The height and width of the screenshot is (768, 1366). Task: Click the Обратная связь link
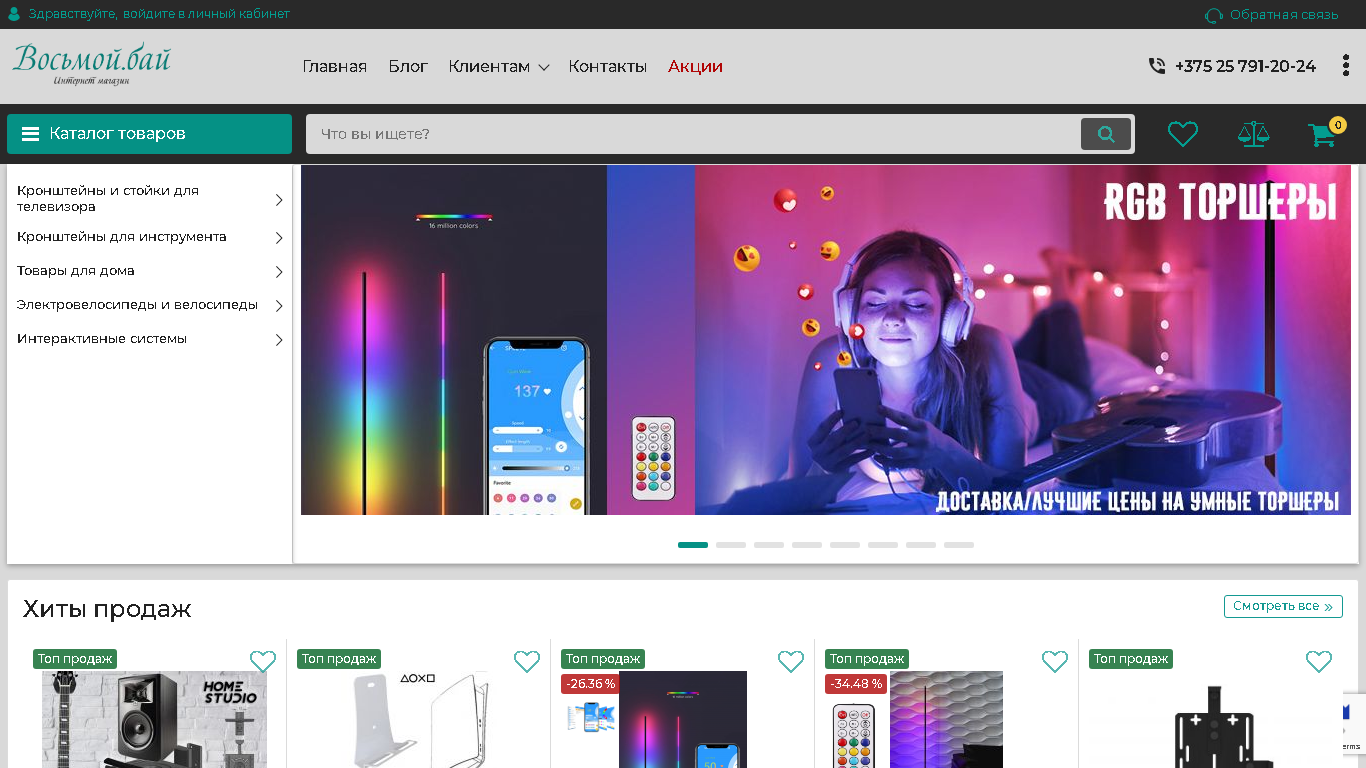point(1284,15)
